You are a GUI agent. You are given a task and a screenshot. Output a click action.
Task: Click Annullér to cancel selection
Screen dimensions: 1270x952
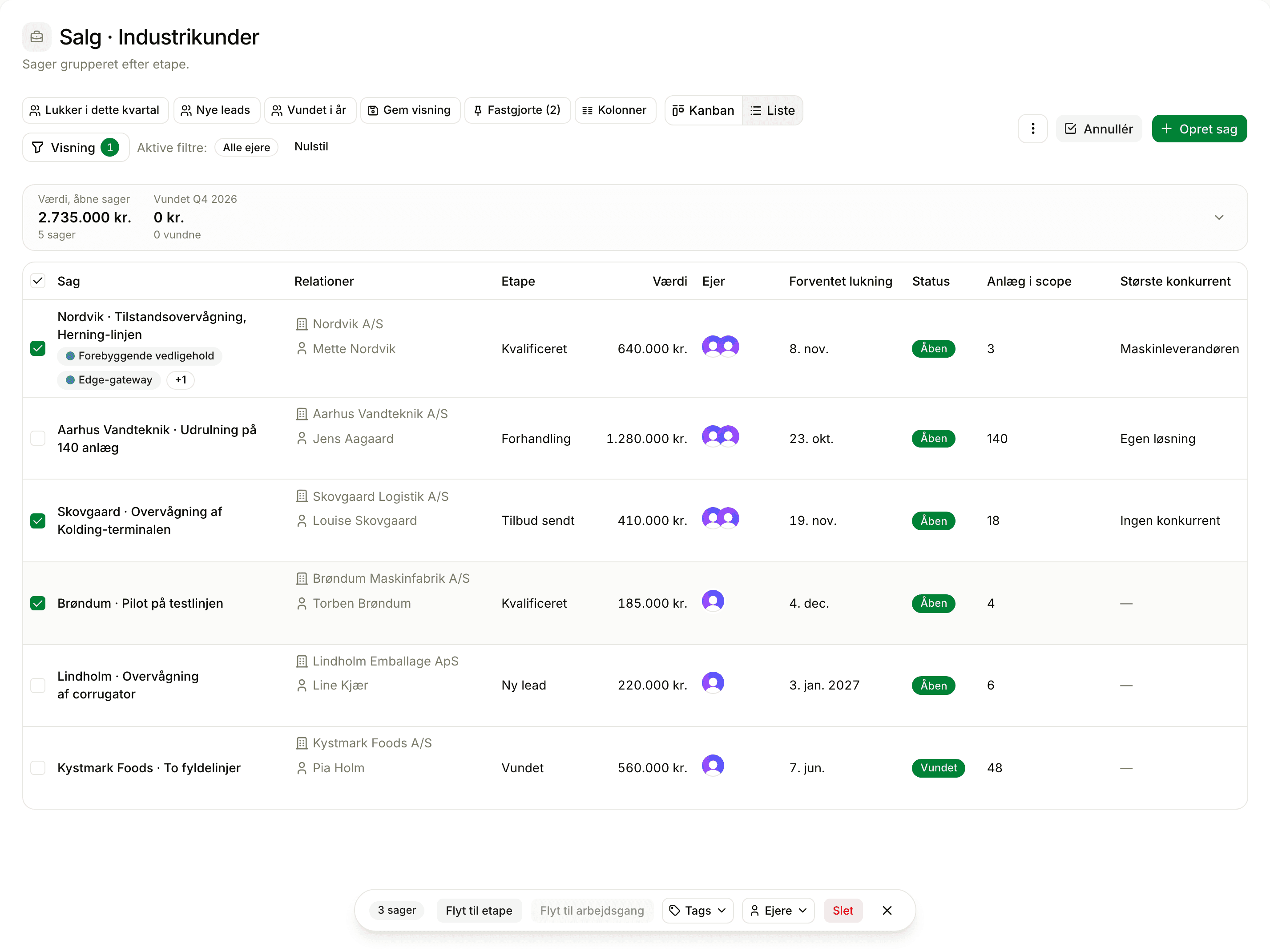(x=1098, y=129)
